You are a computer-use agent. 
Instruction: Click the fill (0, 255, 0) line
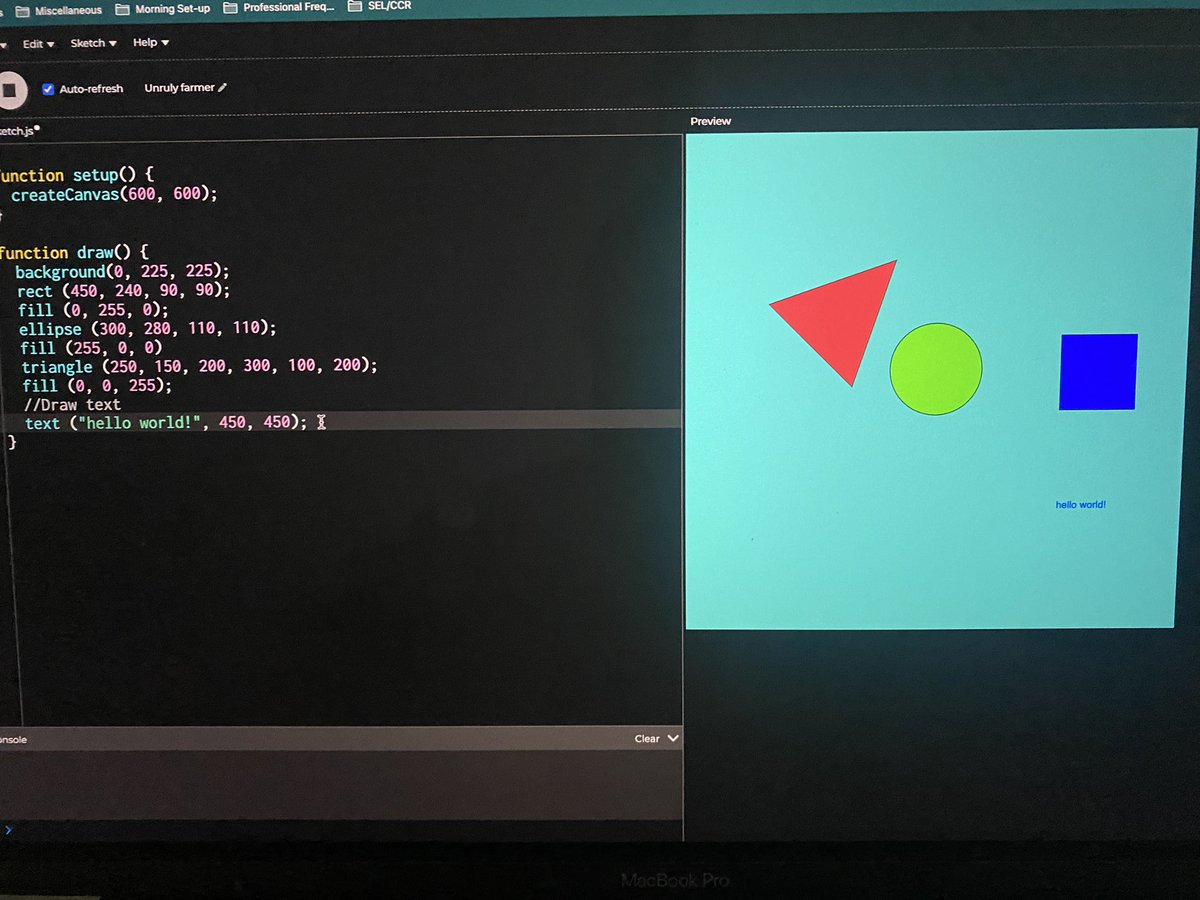93,309
